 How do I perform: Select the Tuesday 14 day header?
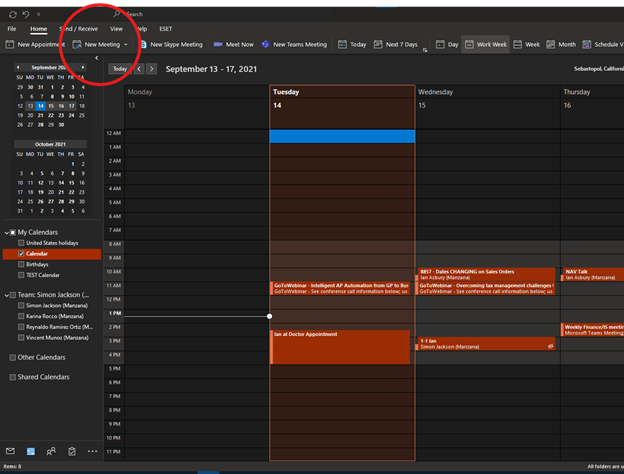[342, 106]
